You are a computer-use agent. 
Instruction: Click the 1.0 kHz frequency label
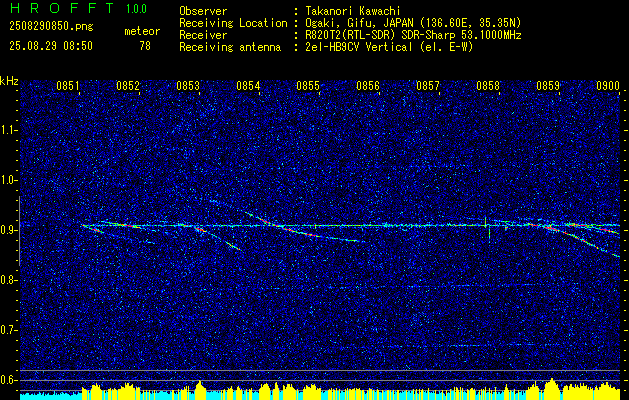tap(9, 180)
